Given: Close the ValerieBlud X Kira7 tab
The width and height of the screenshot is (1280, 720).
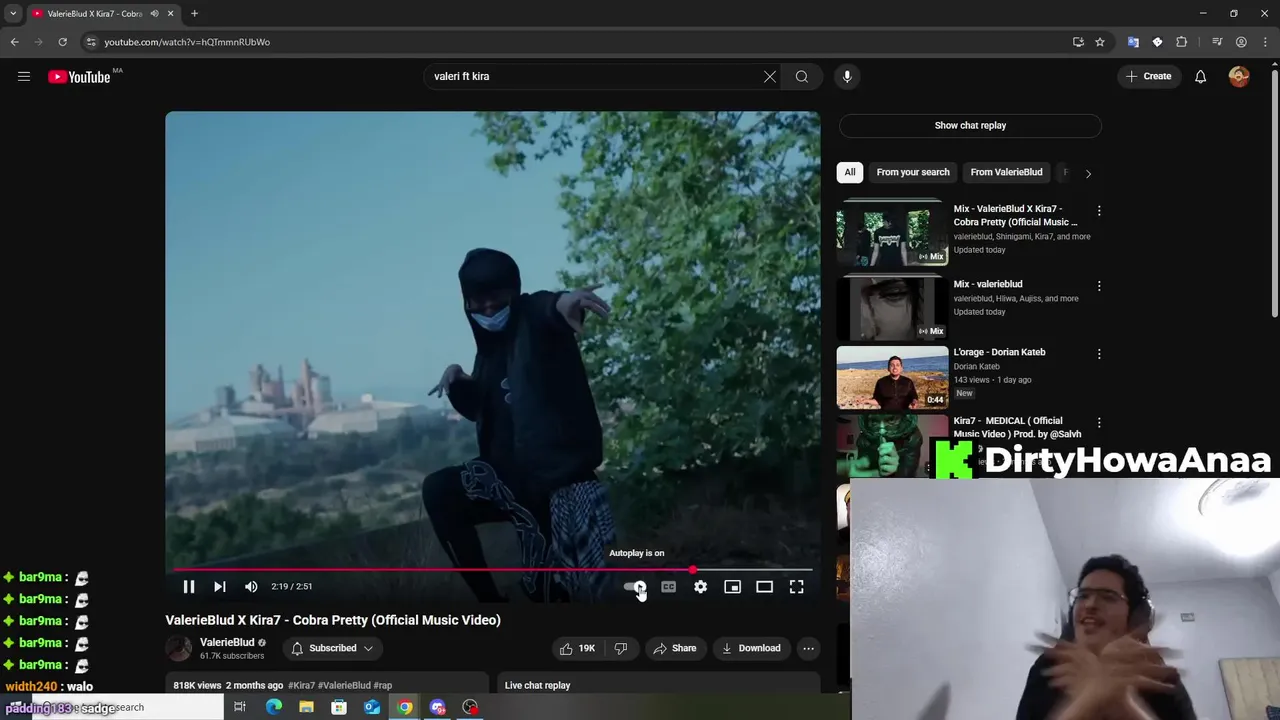Looking at the screenshot, I should [x=170, y=13].
